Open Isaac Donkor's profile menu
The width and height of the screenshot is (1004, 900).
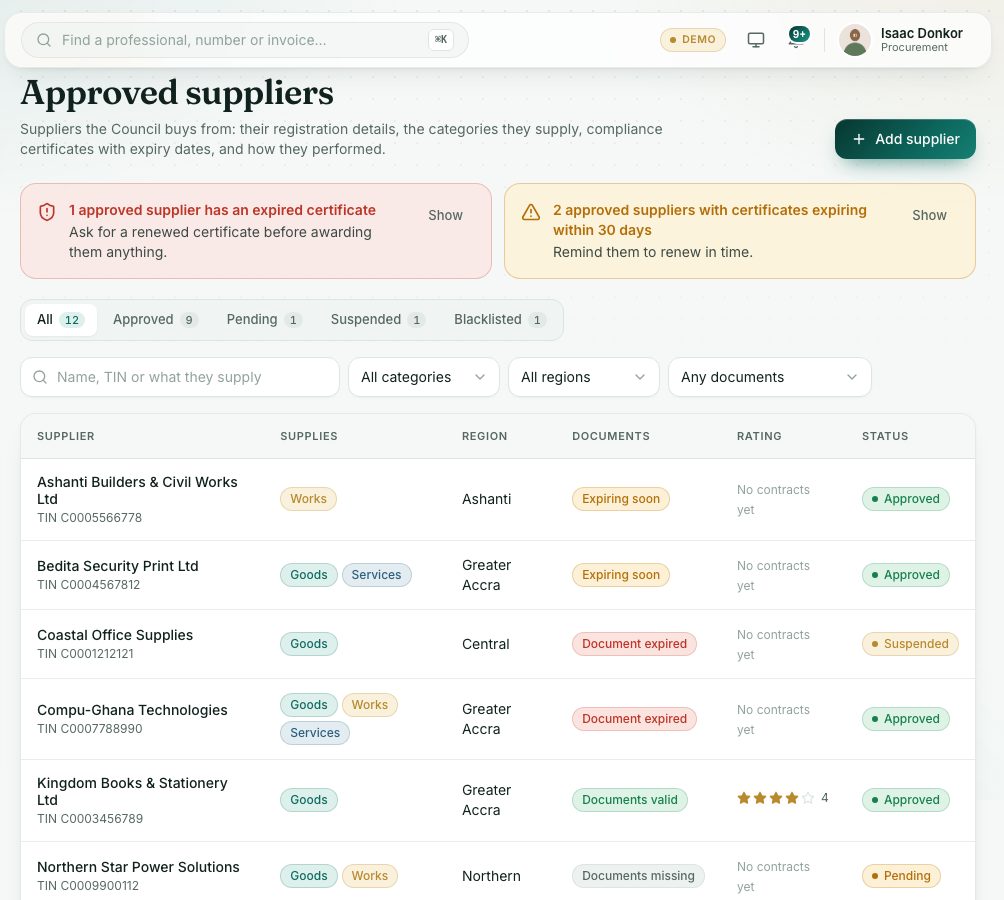pyautogui.click(x=903, y=40)
